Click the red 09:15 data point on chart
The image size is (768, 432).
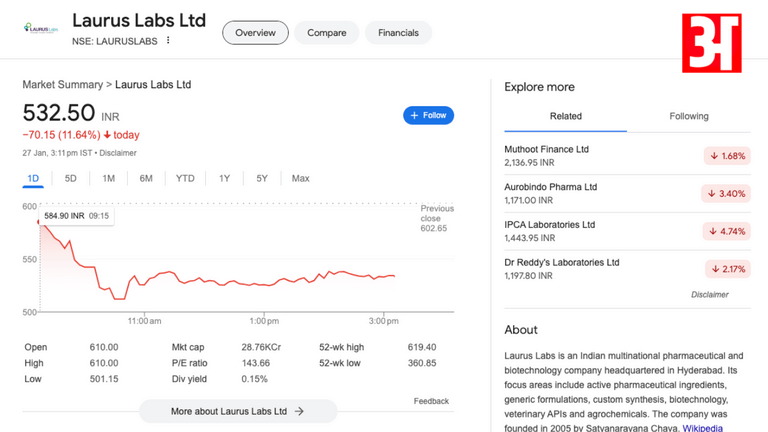pyautogui.click(x=39, y=222)
